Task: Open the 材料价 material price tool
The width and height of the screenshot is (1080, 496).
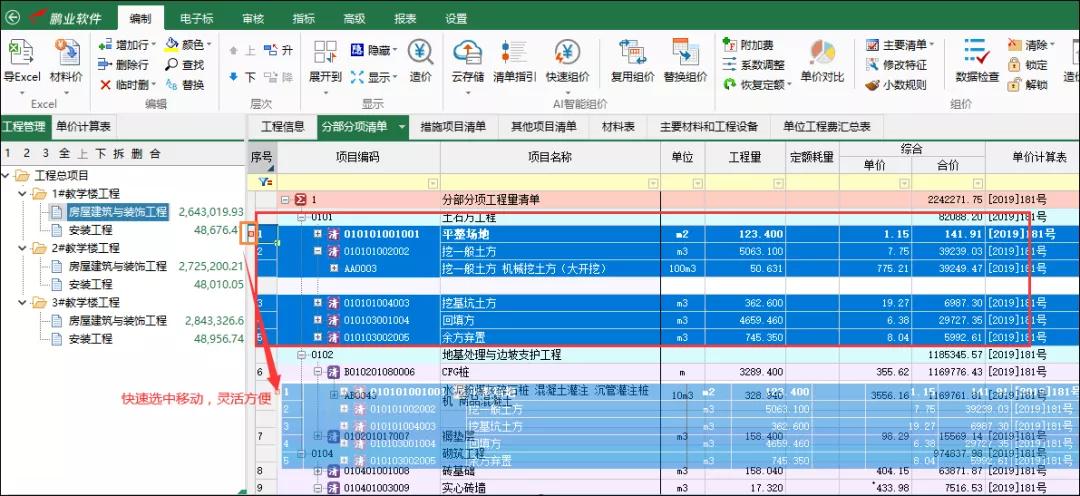Action: 66,55
